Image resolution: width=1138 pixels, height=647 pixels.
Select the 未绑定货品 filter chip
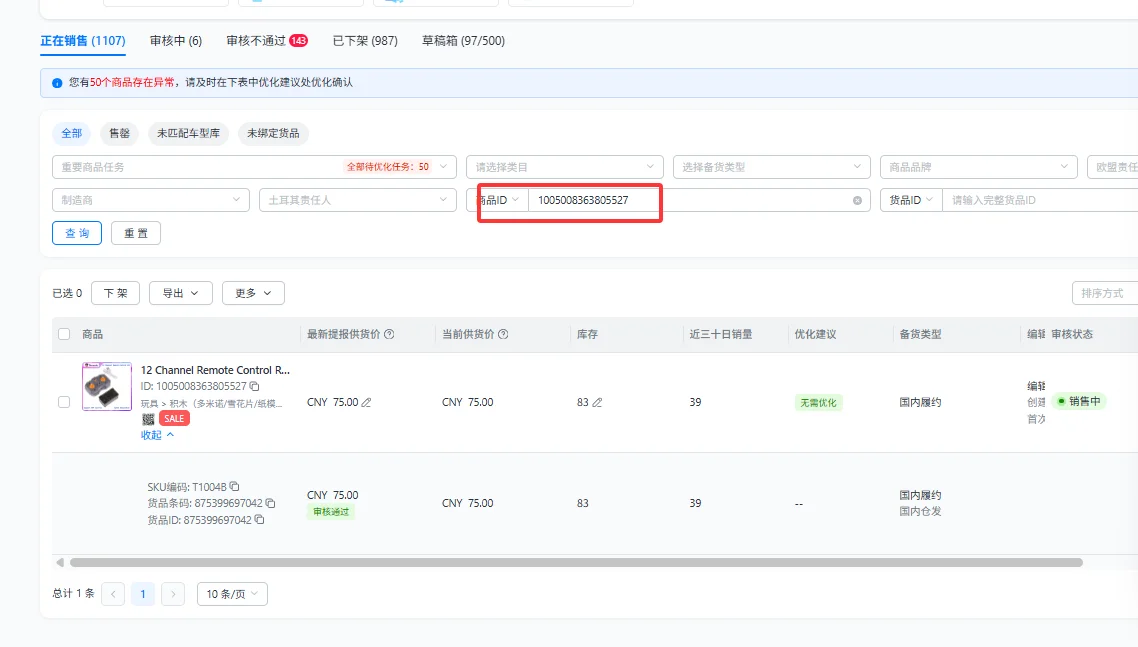273,133
